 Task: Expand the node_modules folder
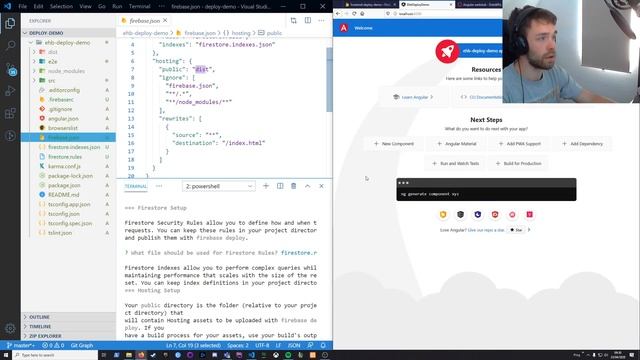click(67, 71)
